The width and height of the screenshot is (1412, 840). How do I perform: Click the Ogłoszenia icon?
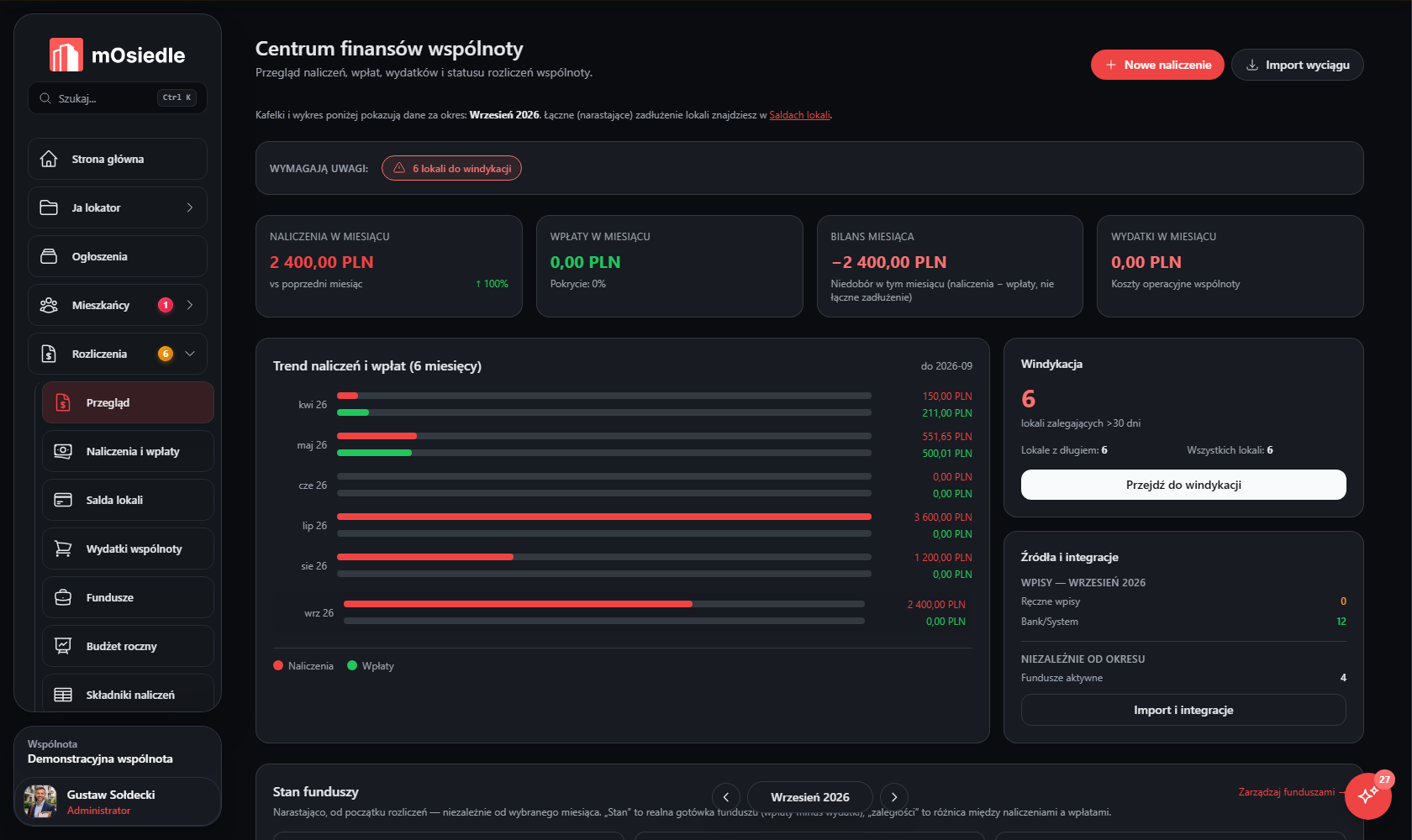pos(49,256)
